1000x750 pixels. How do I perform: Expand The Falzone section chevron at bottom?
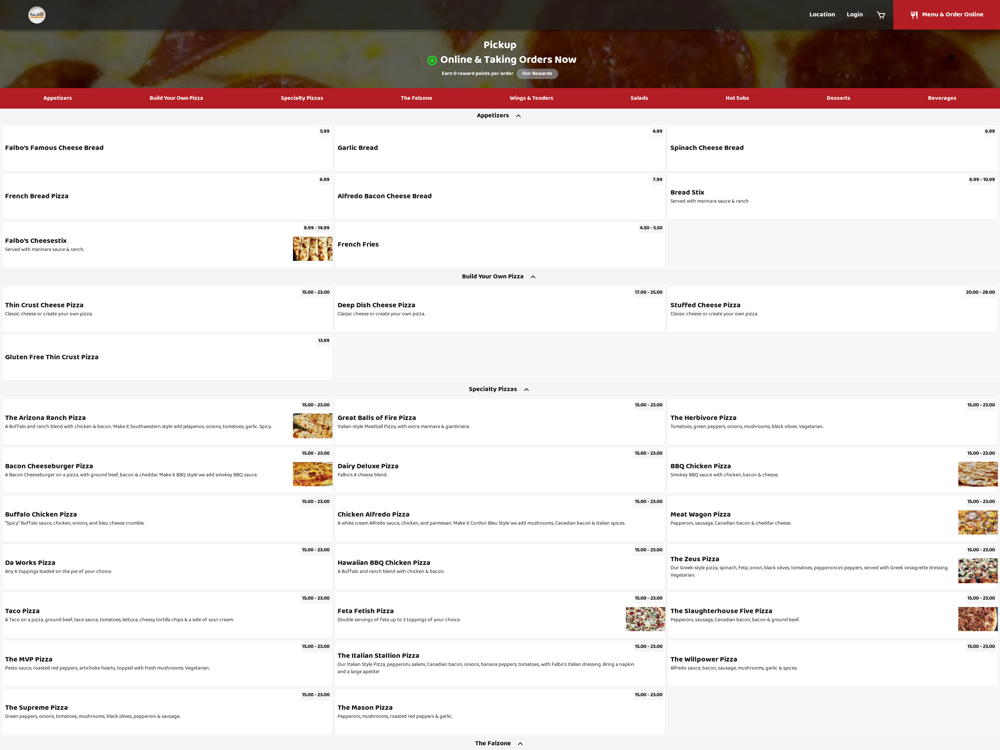point(520,744)
